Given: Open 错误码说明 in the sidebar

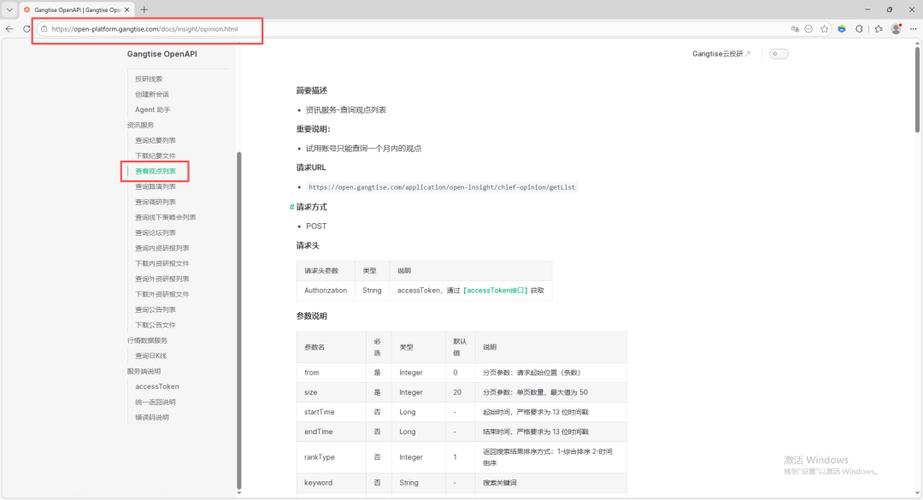Looking at the screenshot, I should pos(152,417).
